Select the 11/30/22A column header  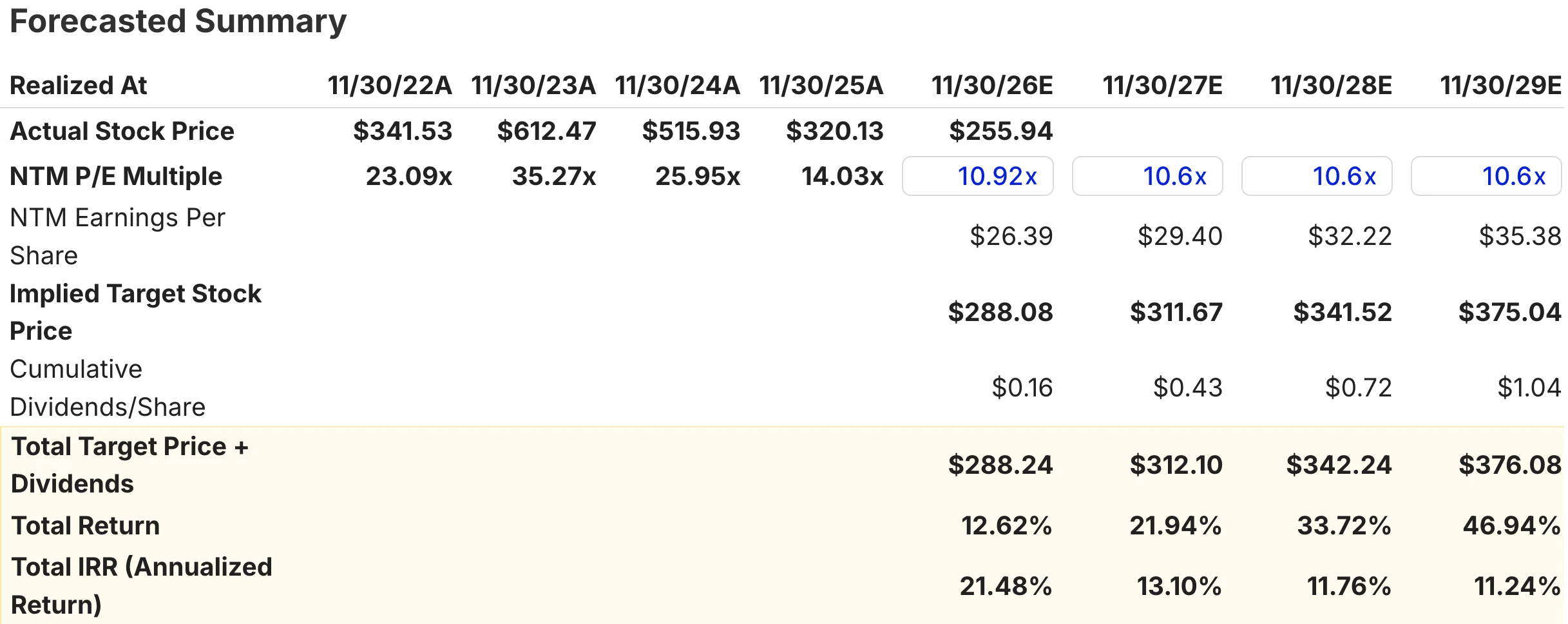point(390,85)
